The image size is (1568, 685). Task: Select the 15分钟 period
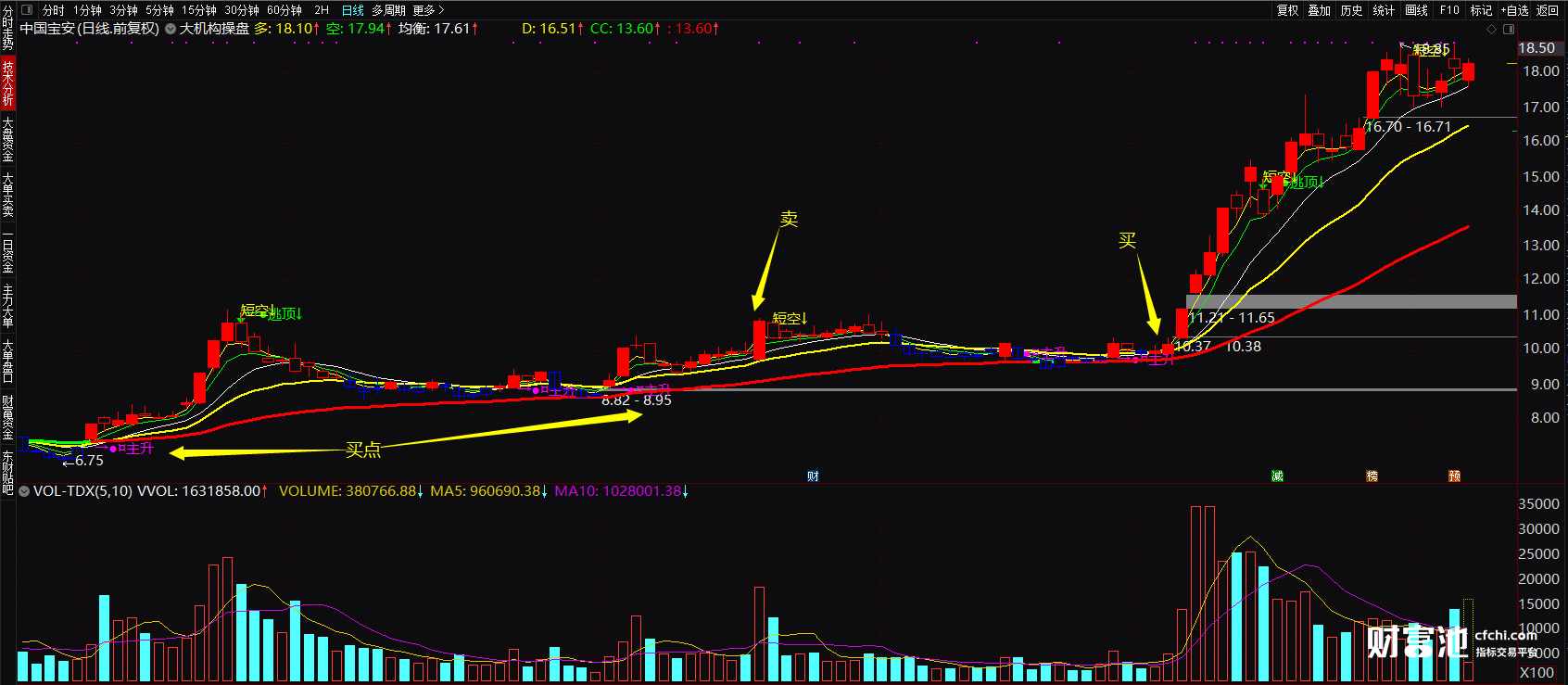198,10
